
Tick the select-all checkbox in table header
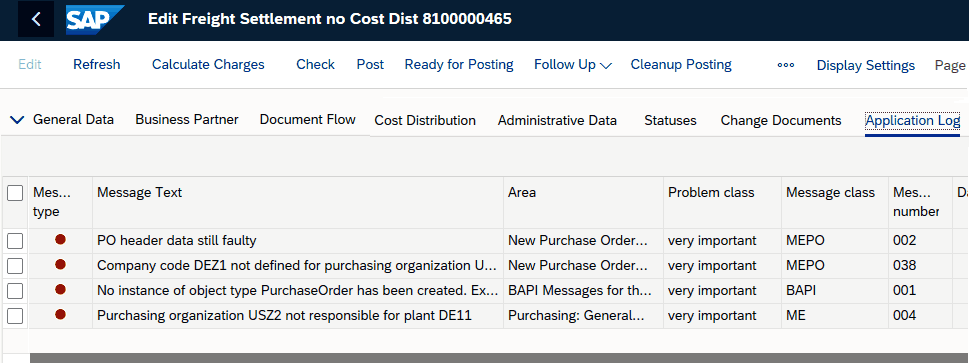15,193
